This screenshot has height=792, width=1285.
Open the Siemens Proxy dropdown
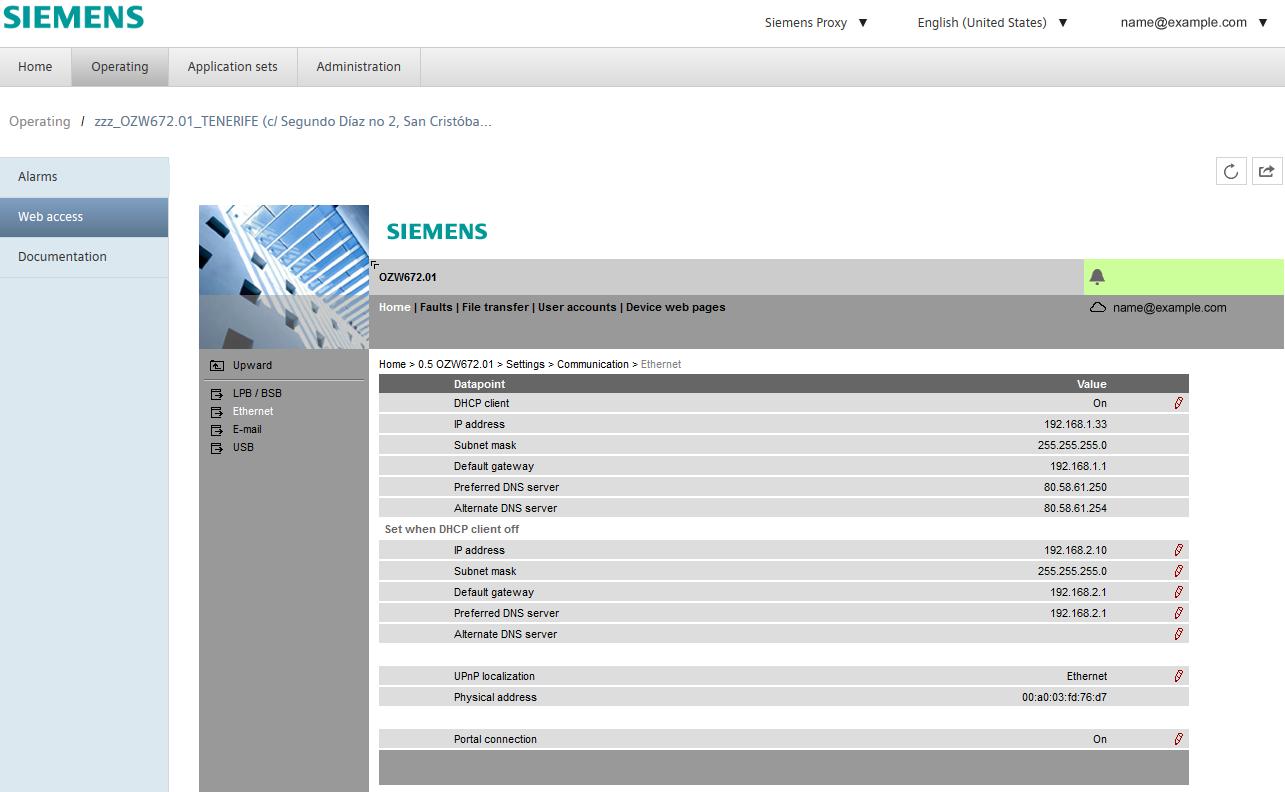tap(816, 22)
